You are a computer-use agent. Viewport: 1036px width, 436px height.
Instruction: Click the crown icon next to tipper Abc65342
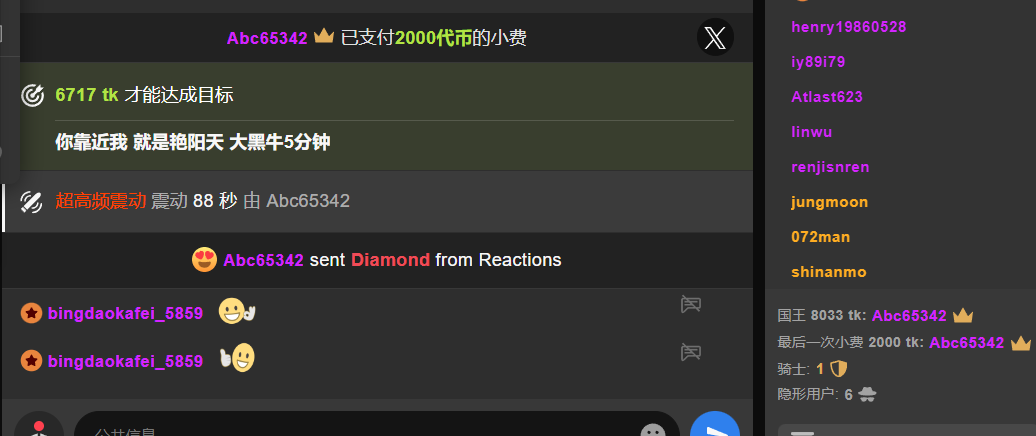click(324, 37)
